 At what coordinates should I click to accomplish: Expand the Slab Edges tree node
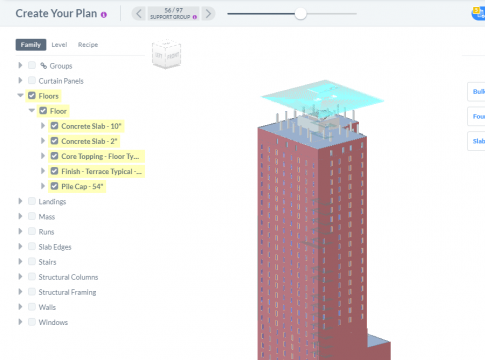(x=20, y=246)
